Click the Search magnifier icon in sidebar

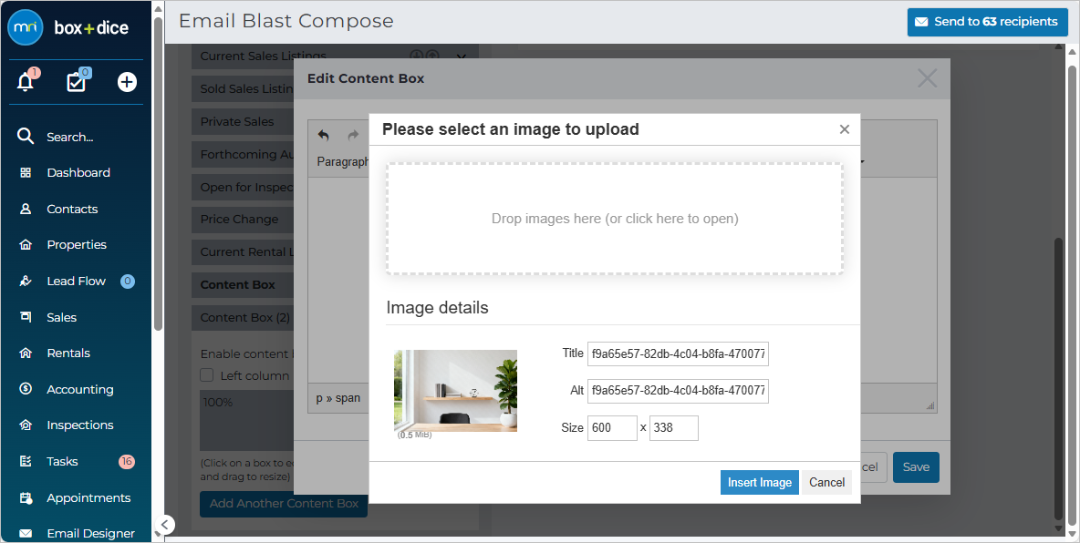click(x=25, y=136)
